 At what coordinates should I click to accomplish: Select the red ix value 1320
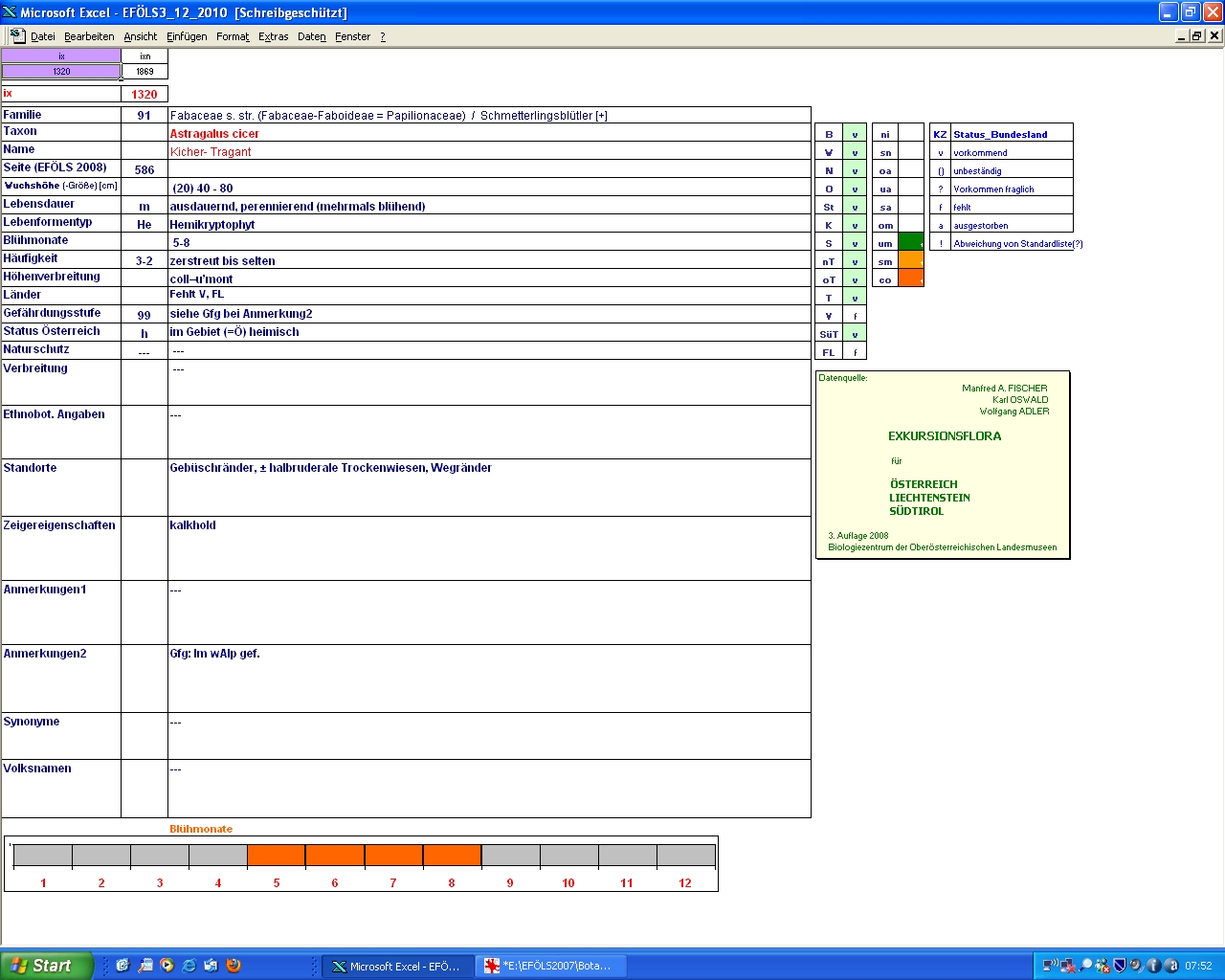[x=145, y=94]
